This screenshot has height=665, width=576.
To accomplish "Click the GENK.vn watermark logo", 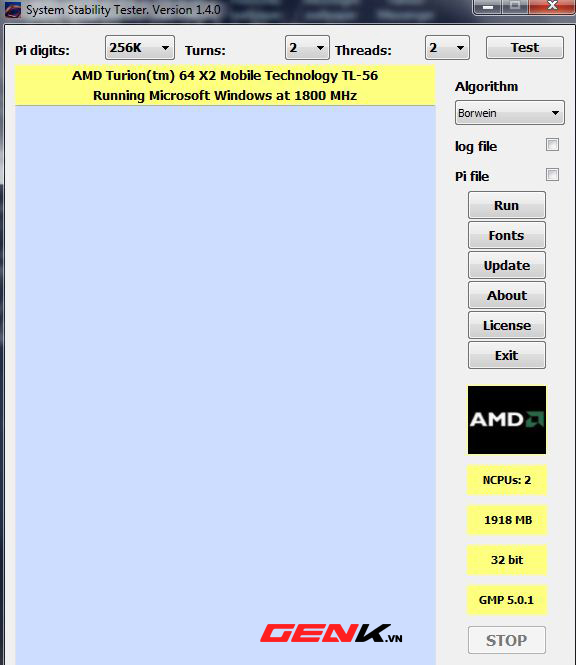I will coord(331,634).
